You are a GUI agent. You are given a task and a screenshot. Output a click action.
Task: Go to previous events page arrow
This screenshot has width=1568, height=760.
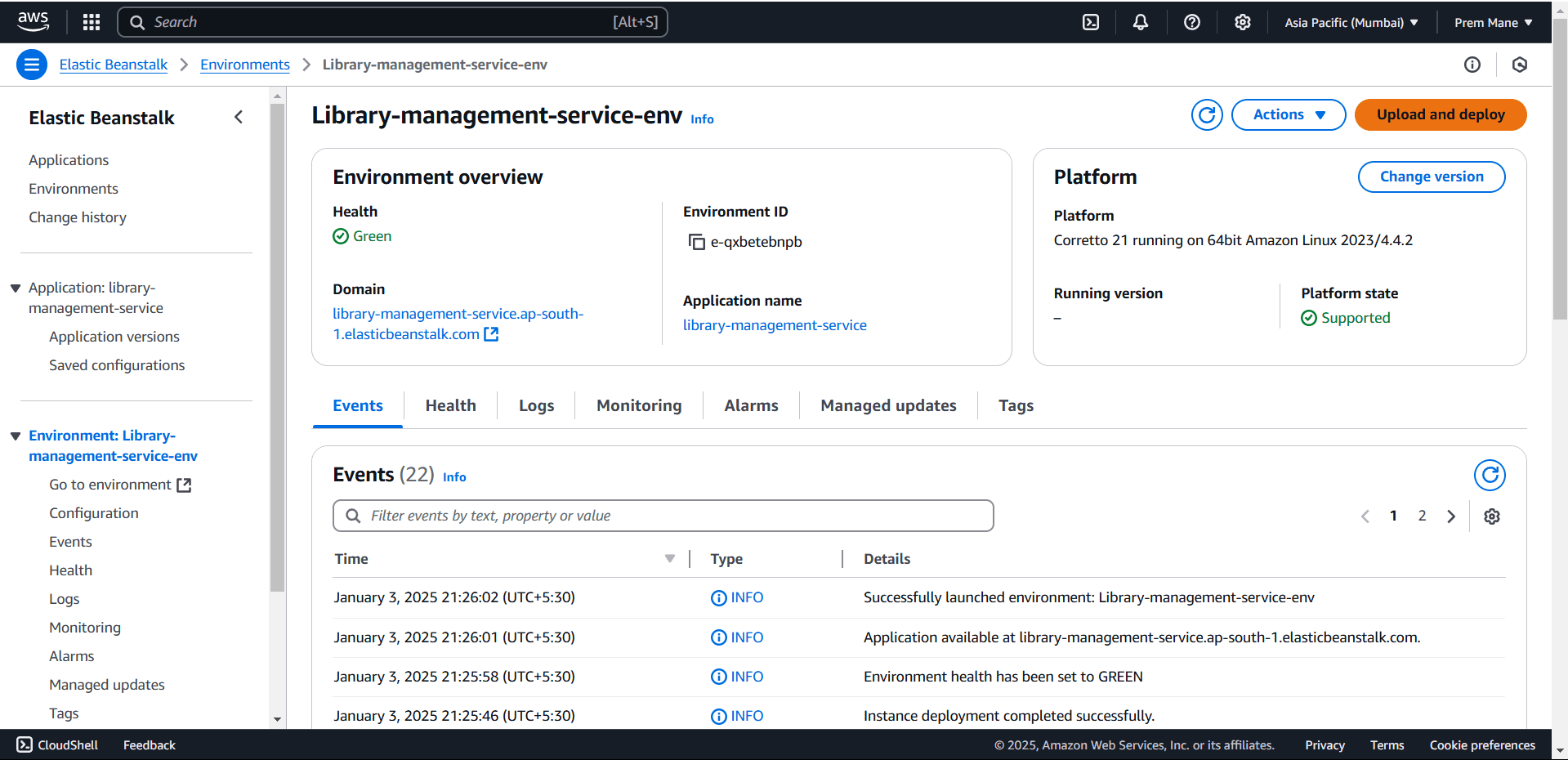pyautogui.click(x=1365, y=516)
